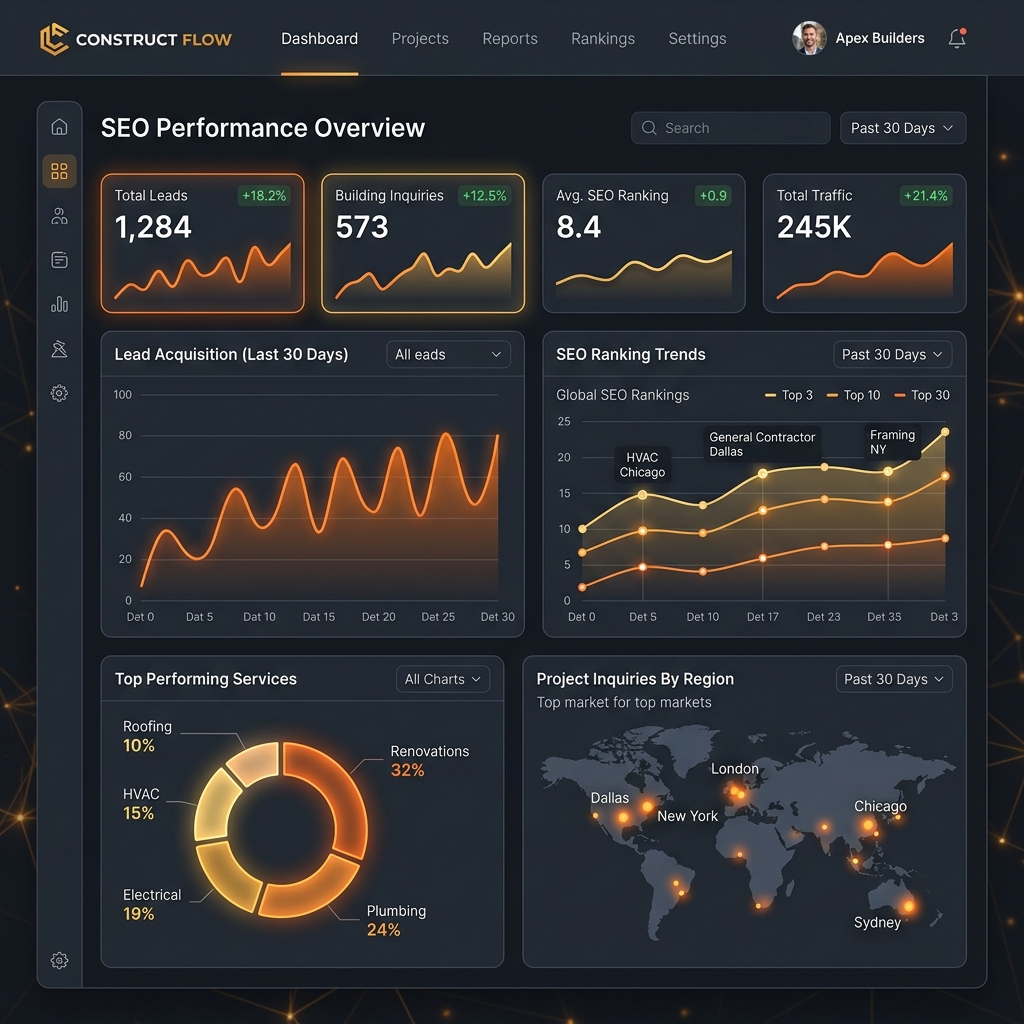Open SEO Ranking Trends date range dropdown
Image resolution: width=1024 pixels, height=1024 pixels.
point(893,355)
